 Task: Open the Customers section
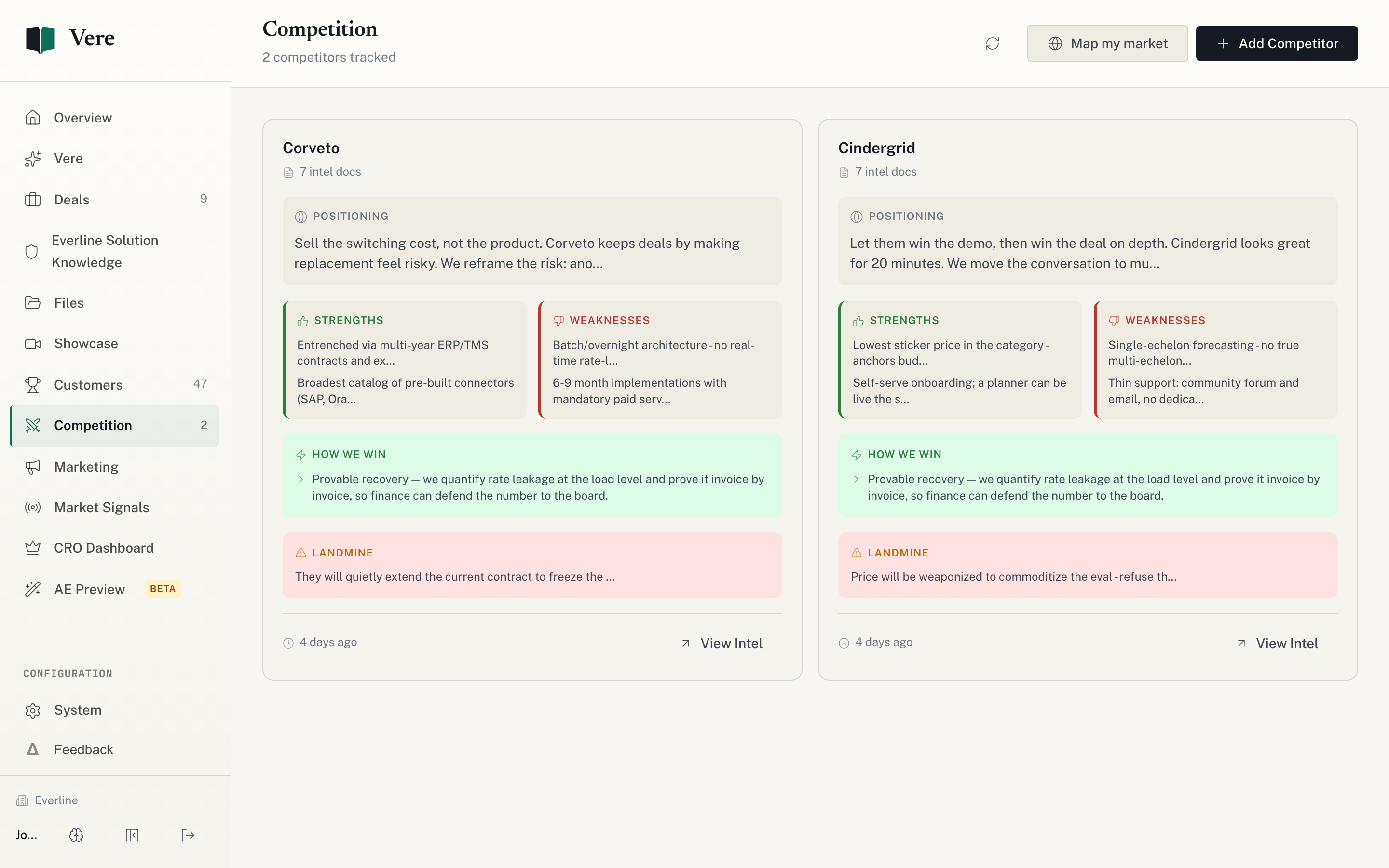(x=114, y=385)
